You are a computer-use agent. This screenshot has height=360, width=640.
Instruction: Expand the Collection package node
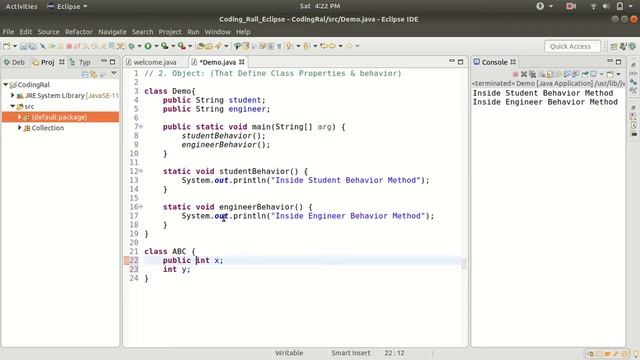(x=20, y=128)
